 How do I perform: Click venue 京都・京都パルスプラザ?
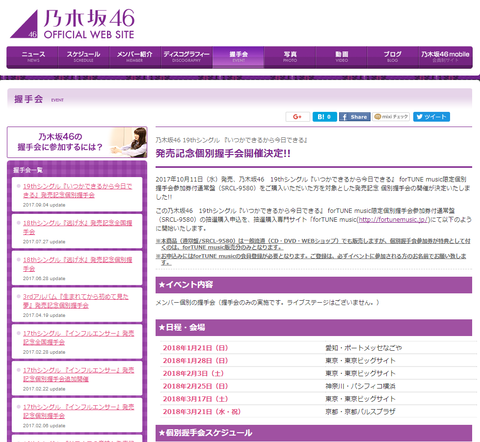pos(360,412)
